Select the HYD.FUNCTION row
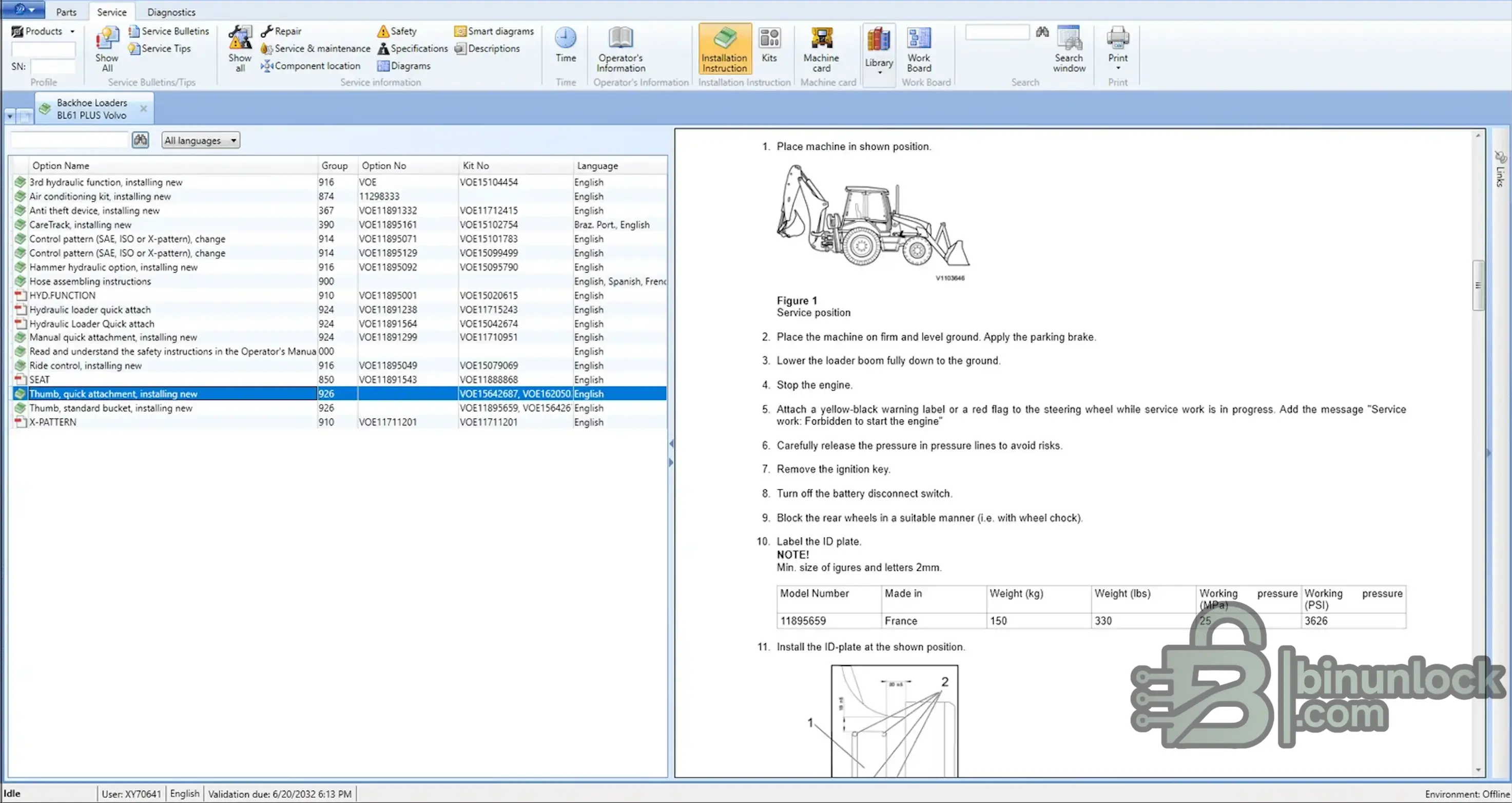 coord(339,295)
